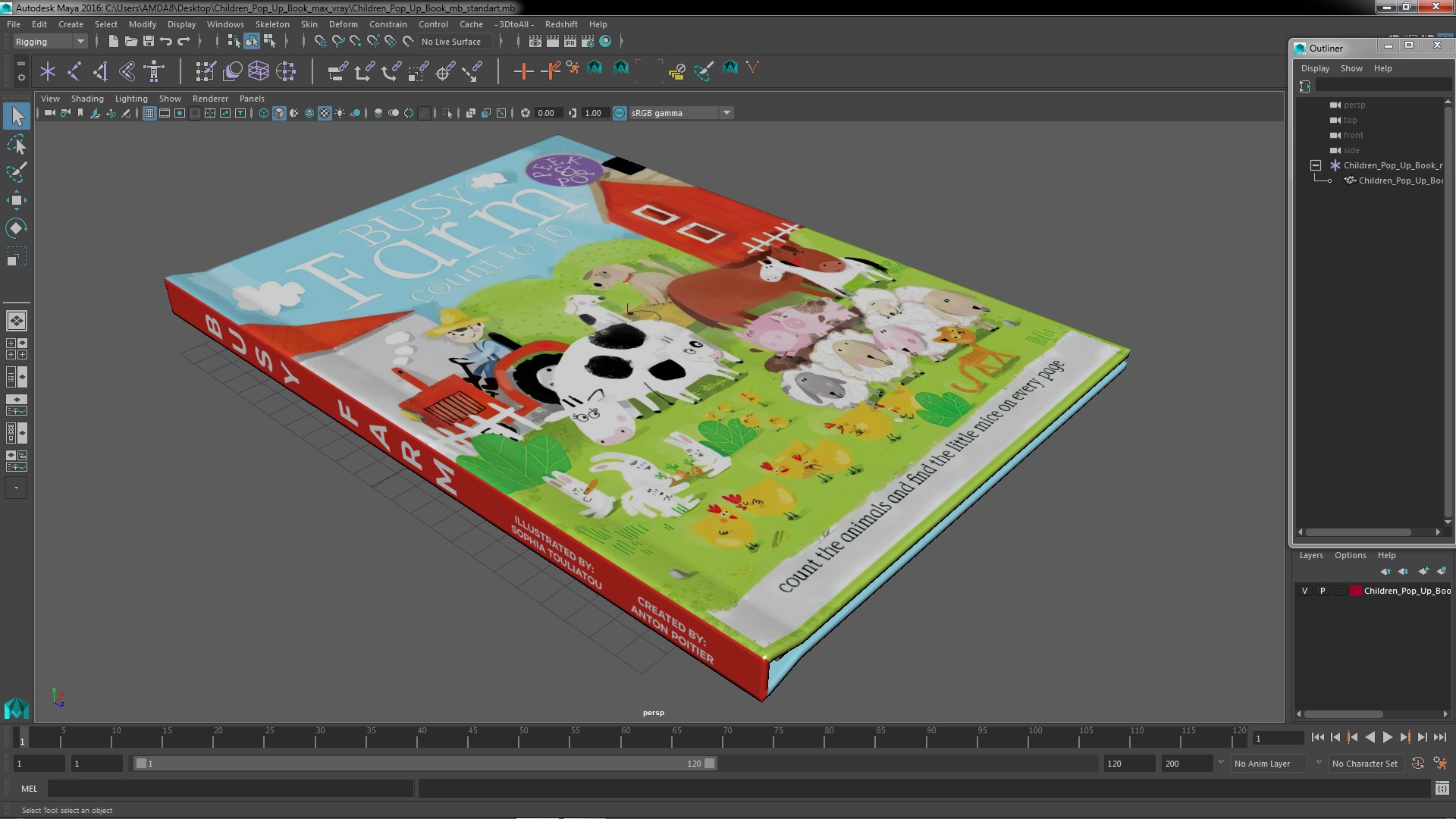Open the Script Editor icon
The height and width of the screenshot is (819, 1456).
pos(1442,789)
